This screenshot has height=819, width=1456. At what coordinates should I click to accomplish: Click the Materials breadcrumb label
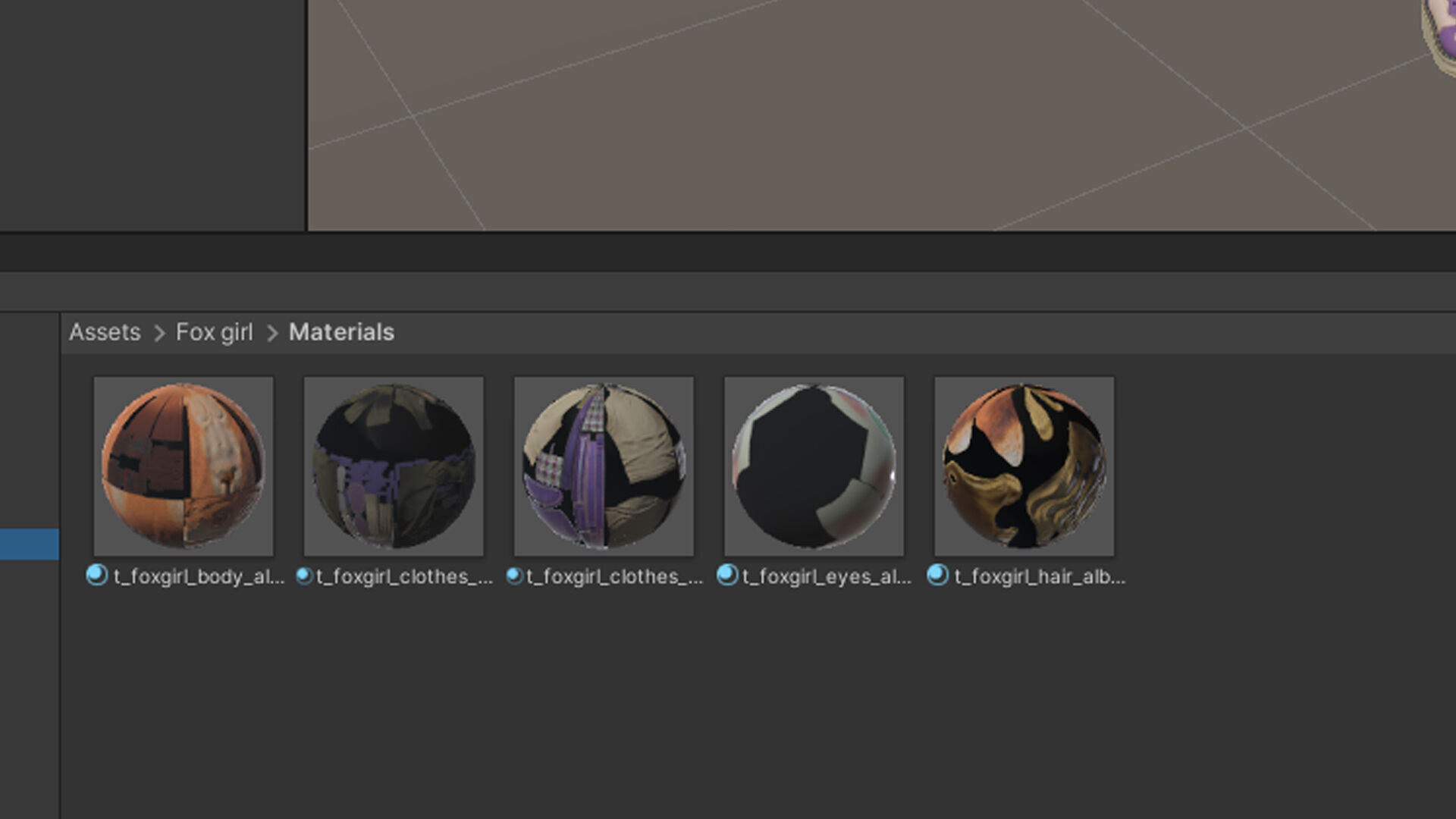click(x=341, y=332)
